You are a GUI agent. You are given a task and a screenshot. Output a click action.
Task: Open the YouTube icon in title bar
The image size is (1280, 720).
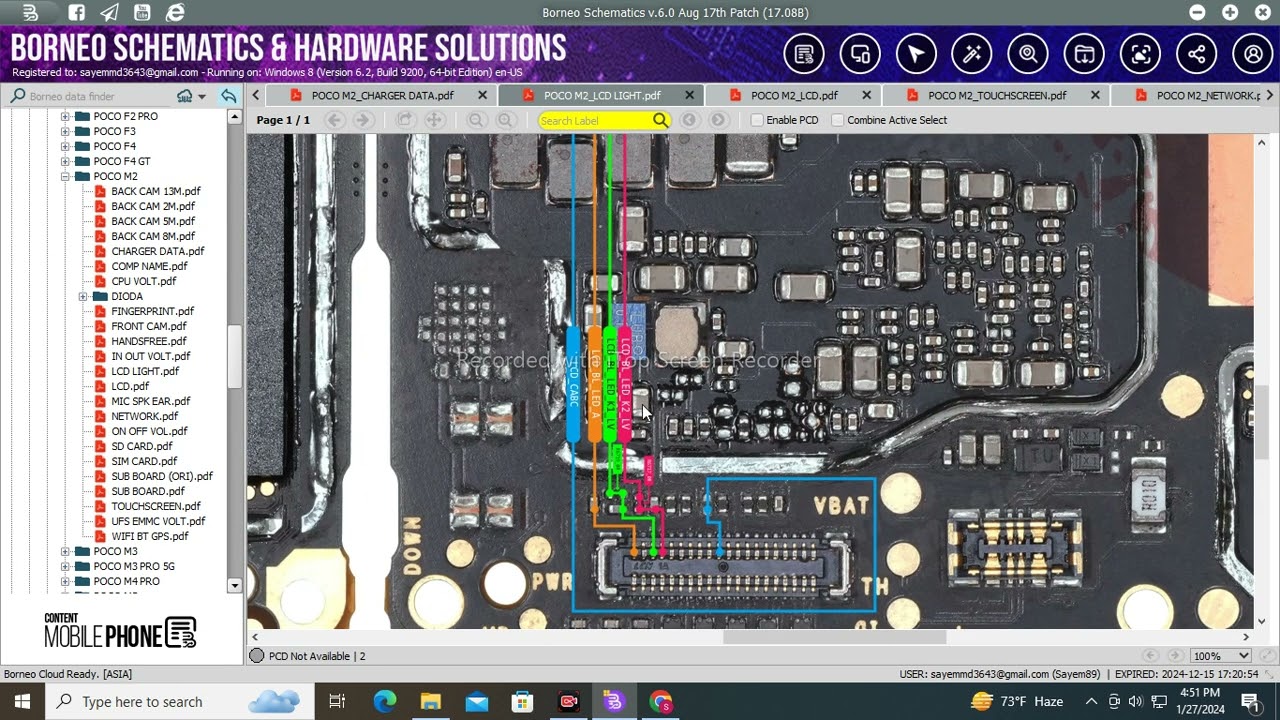(x=141, y=13)
